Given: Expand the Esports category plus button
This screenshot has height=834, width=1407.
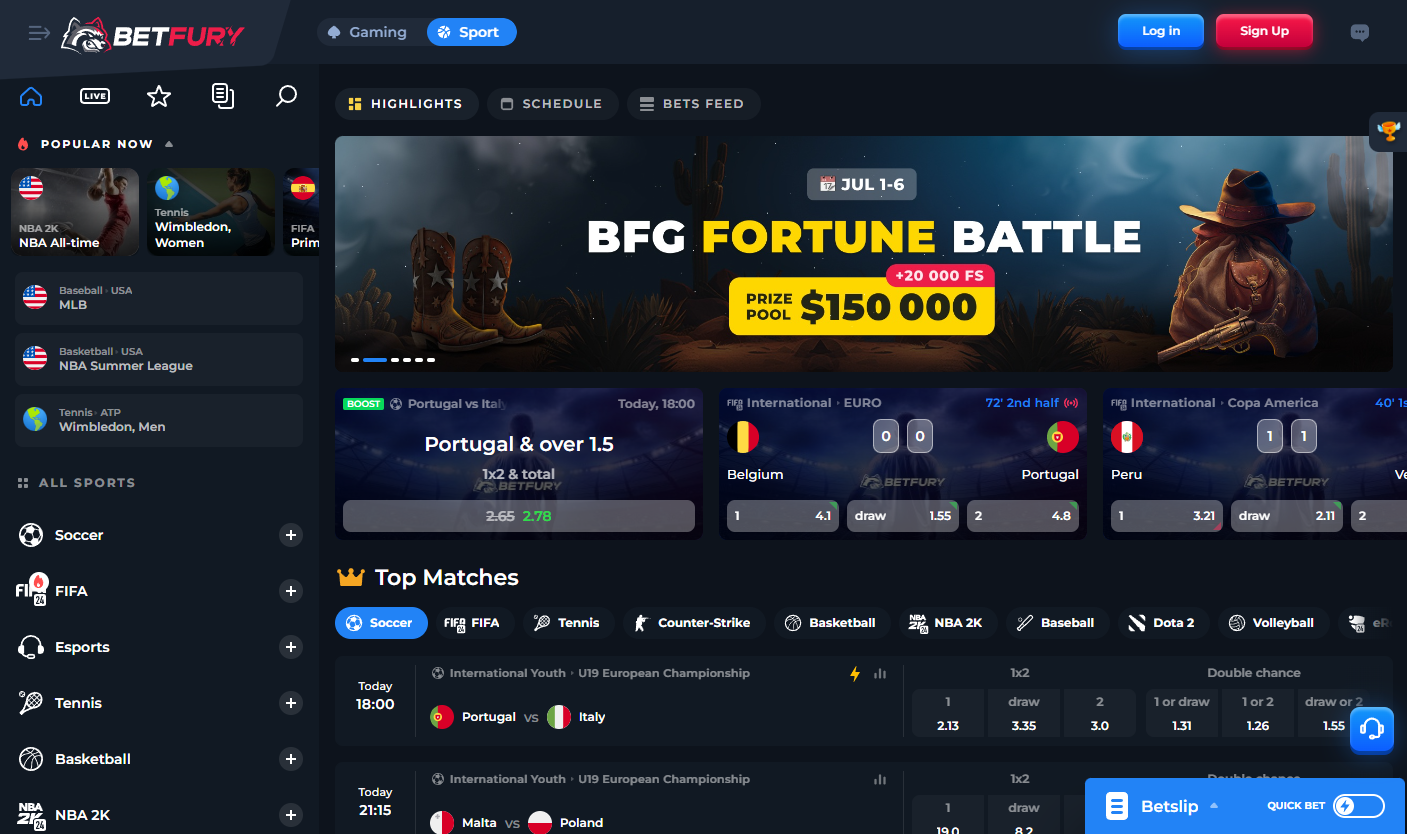Looking at the screenshot, I should (291, 647).
